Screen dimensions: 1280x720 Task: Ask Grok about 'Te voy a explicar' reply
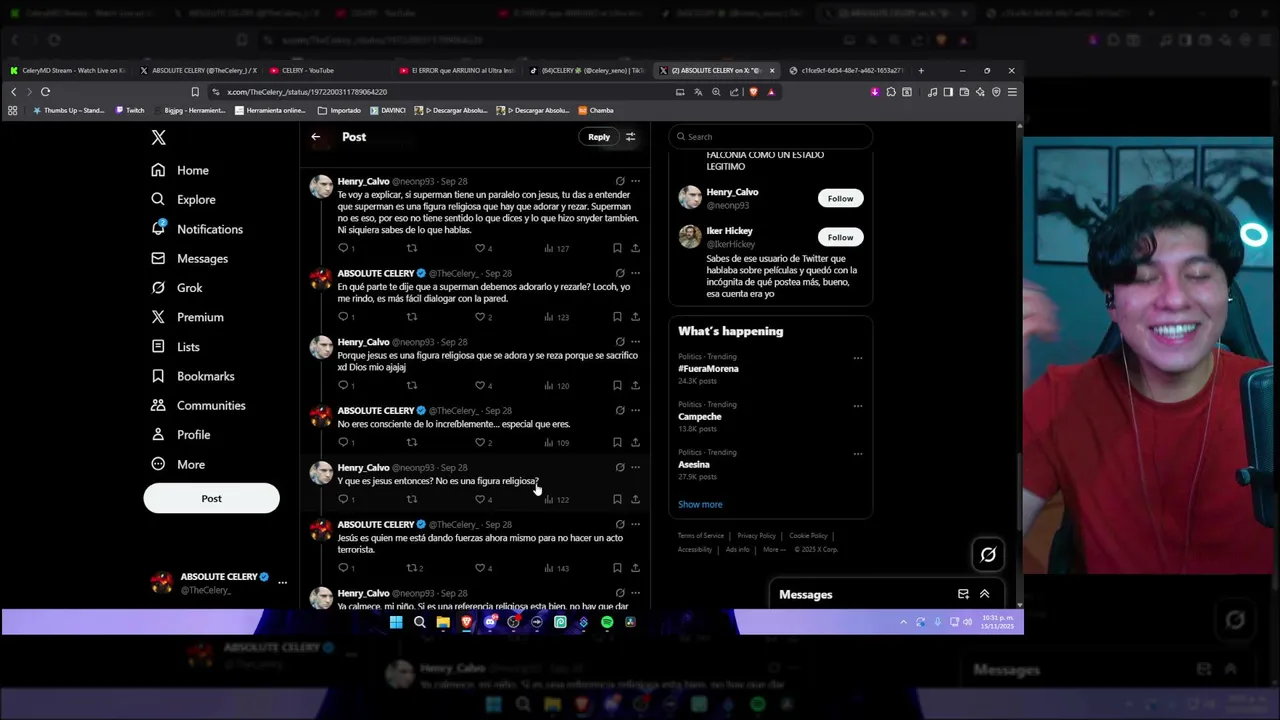[x=620, y=181]
